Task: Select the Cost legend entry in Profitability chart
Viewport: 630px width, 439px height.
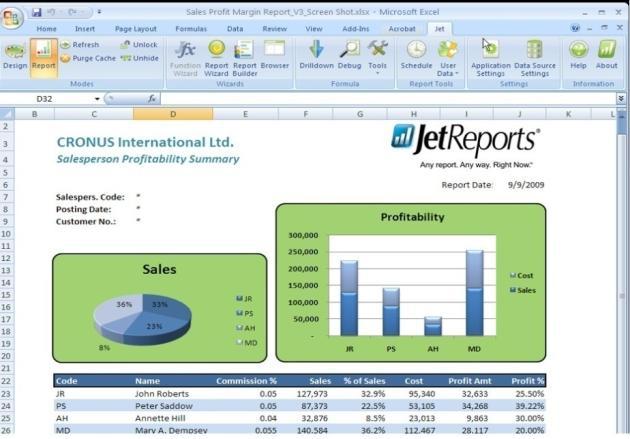Action: 522,276
